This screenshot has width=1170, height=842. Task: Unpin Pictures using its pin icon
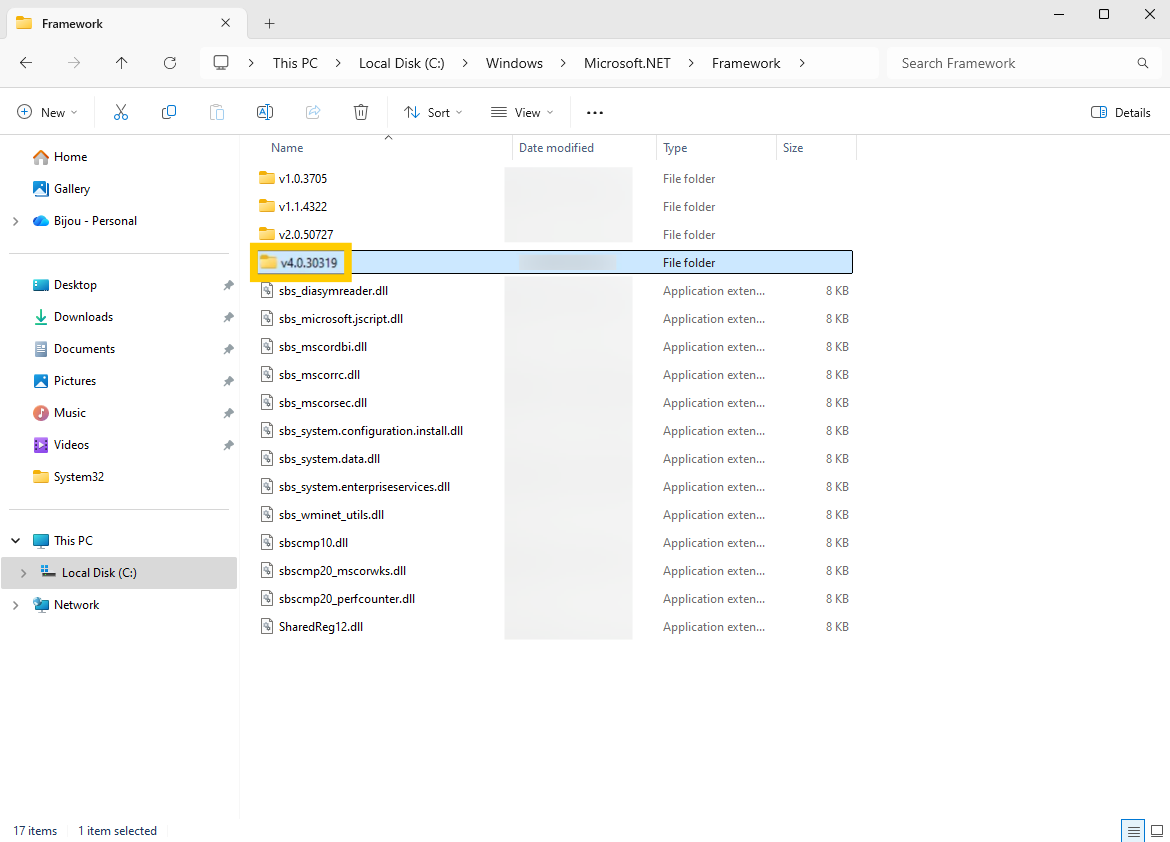[228, 381]
